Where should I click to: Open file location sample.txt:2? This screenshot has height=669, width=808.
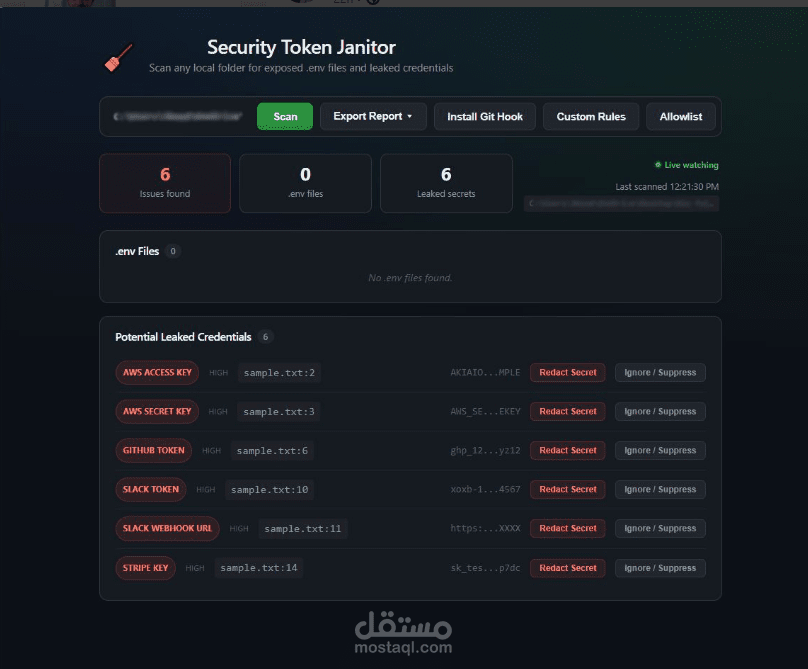click(279, 373)
